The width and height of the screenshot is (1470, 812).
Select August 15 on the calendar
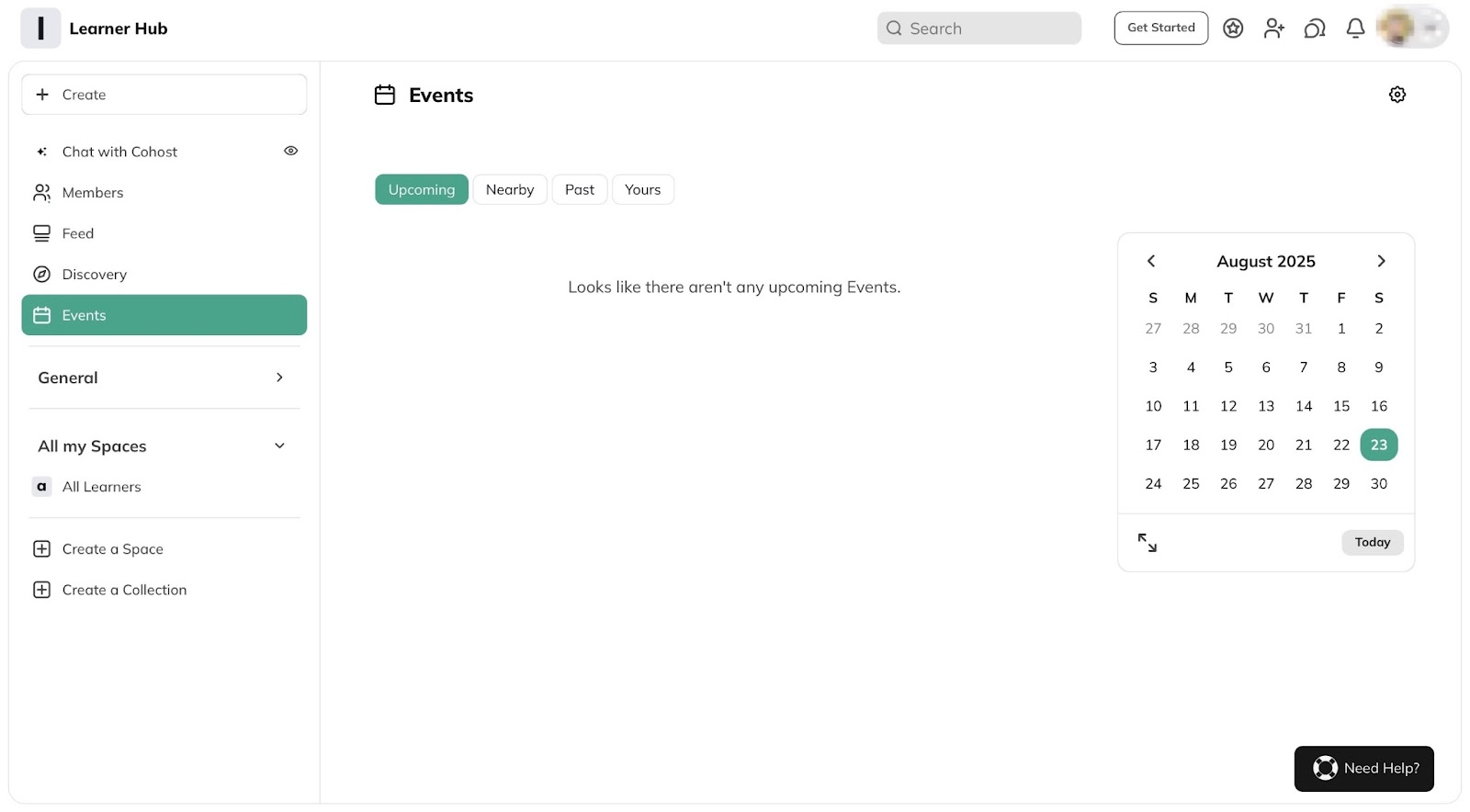pos(1341,406)
